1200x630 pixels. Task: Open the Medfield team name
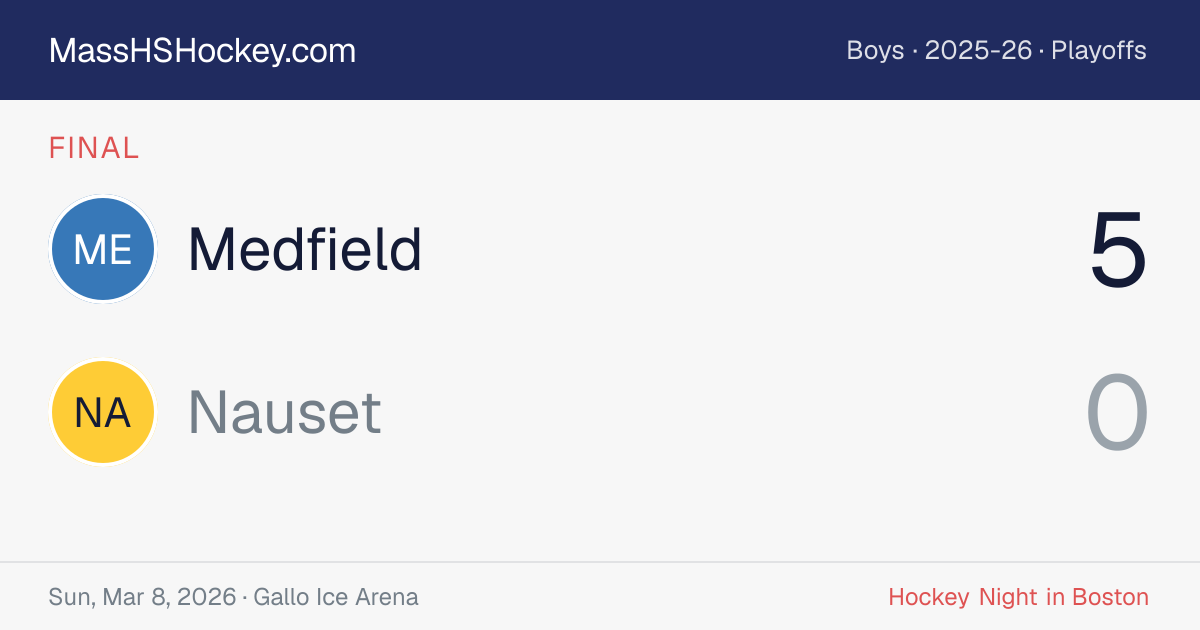point(305,249)
